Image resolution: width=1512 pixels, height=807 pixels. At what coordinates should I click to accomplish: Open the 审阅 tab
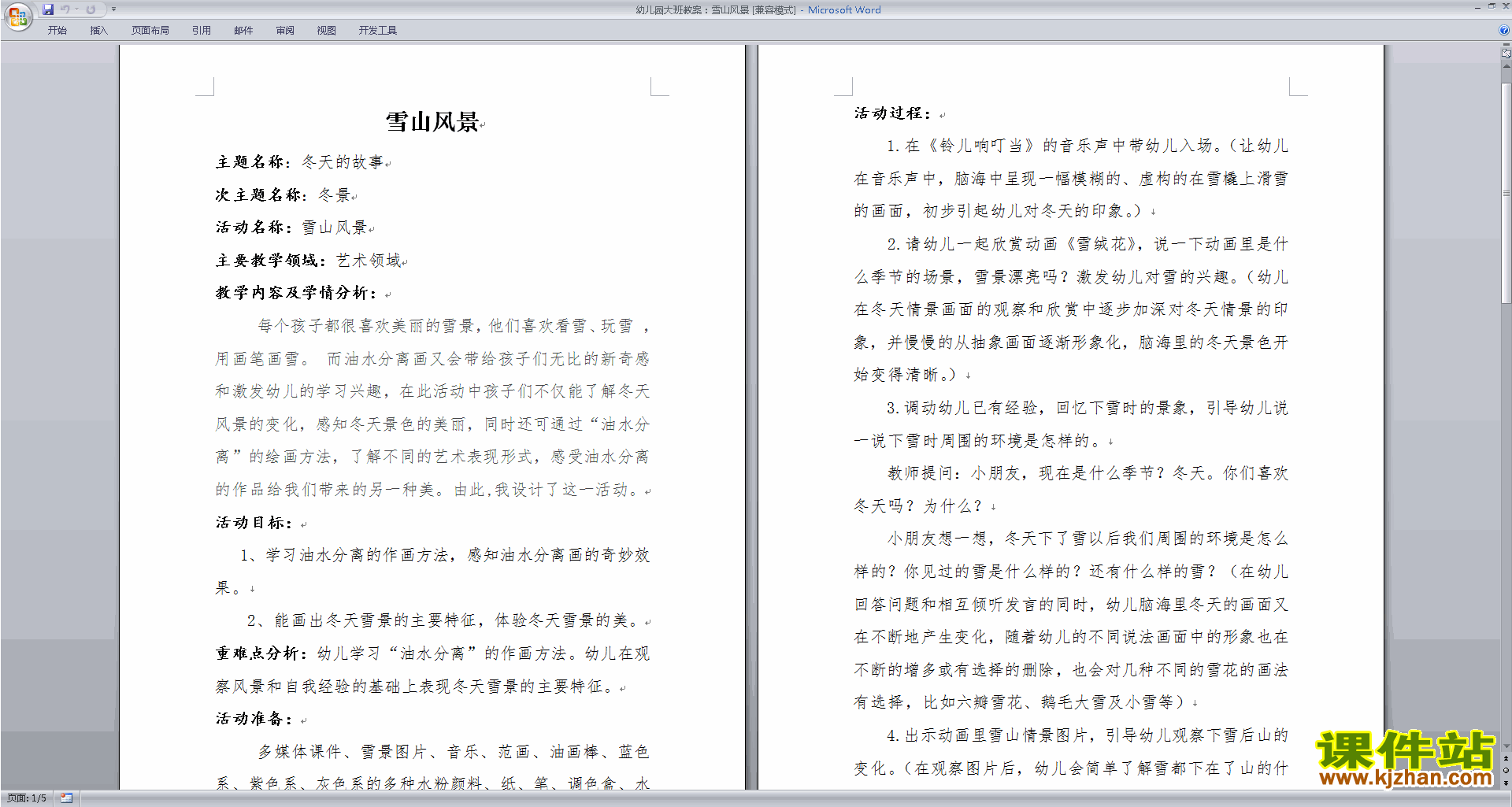coord(285,31)
